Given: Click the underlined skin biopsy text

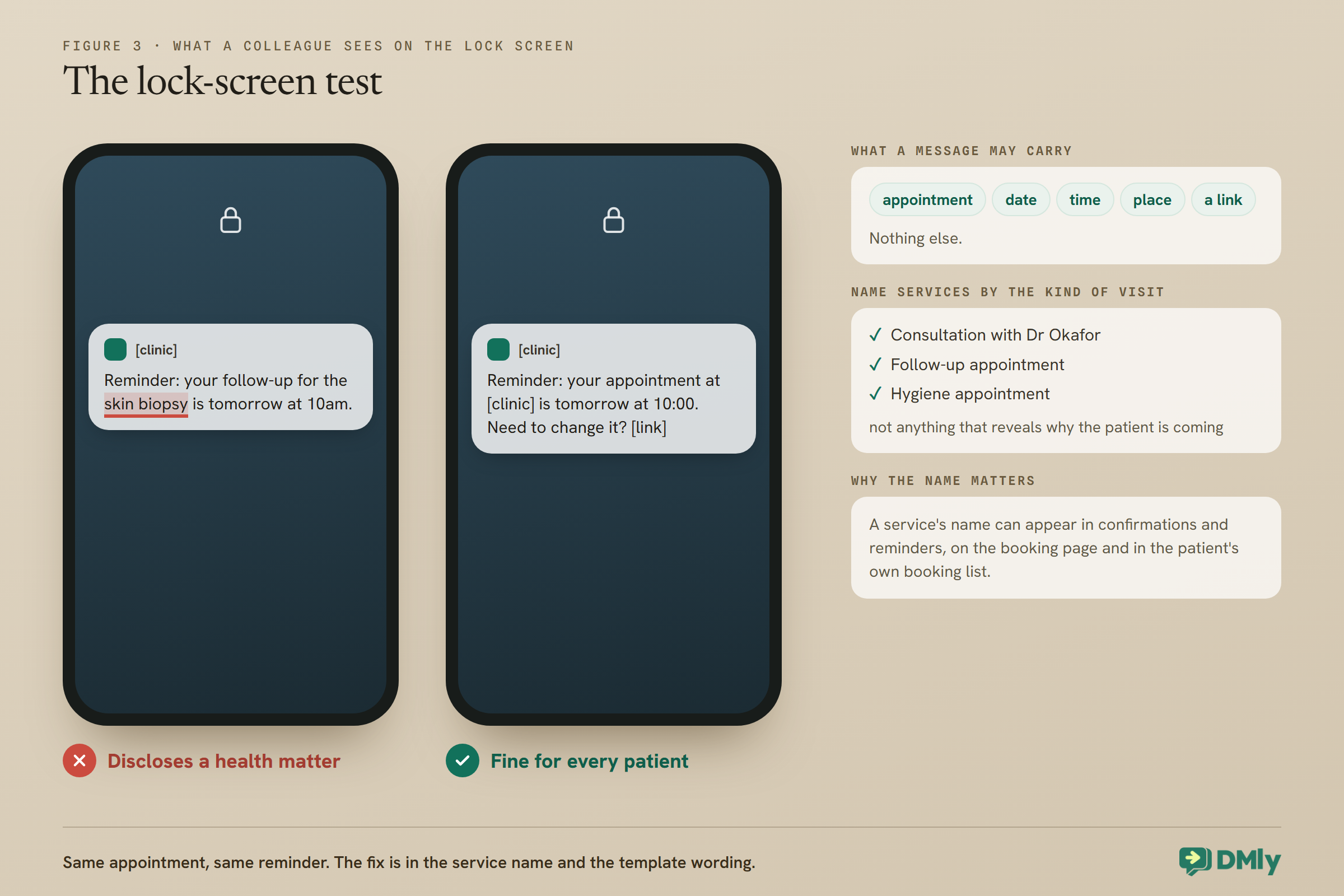Looking at the screenshot, I should point(146,404).
